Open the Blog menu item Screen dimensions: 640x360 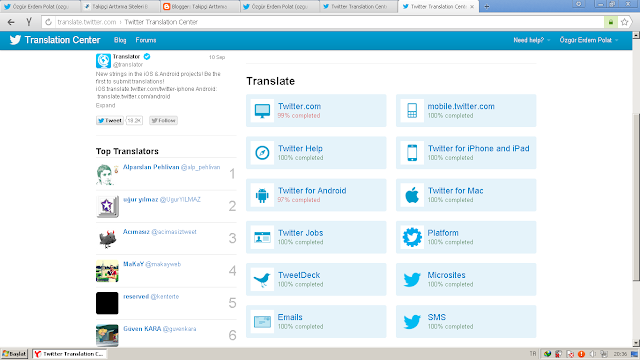pyautogui.click(x=120, y=40)
